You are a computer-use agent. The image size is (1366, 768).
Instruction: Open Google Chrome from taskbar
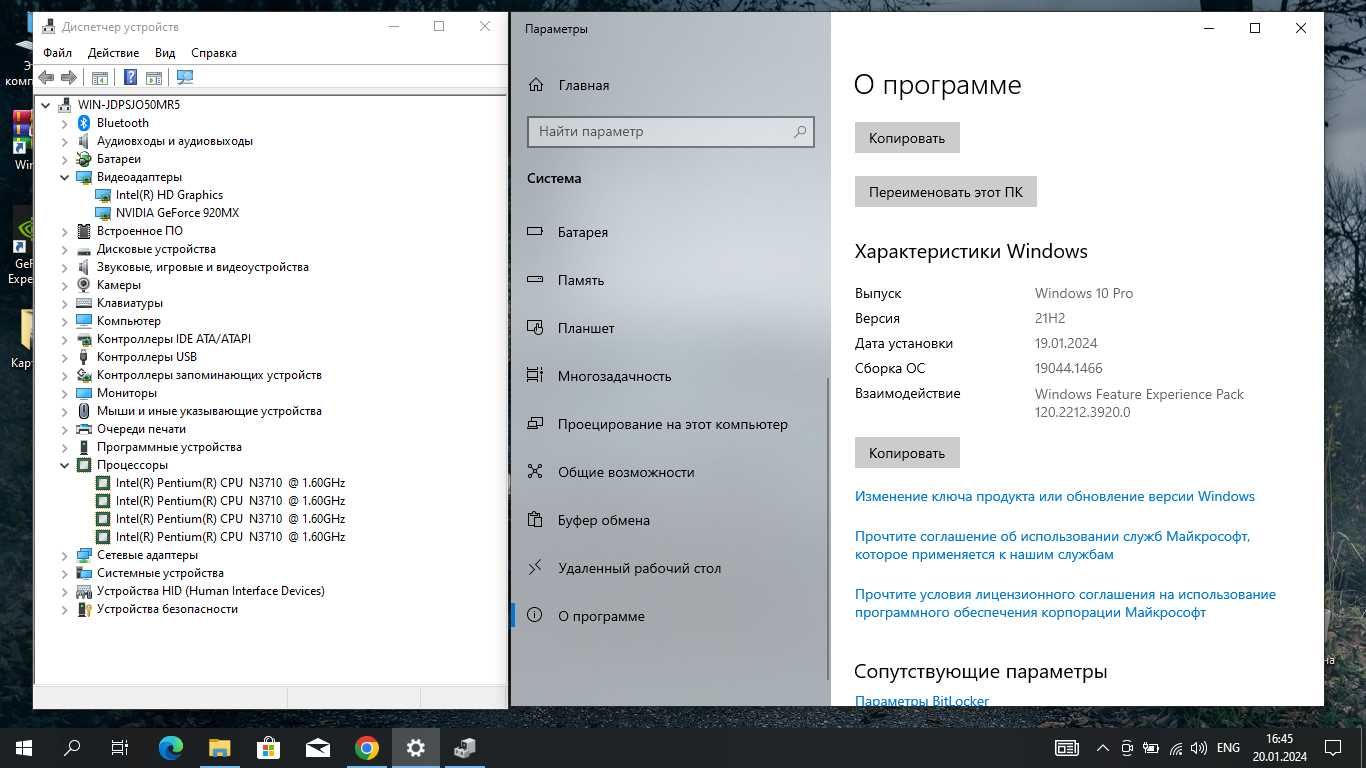[x=367, y=747]
